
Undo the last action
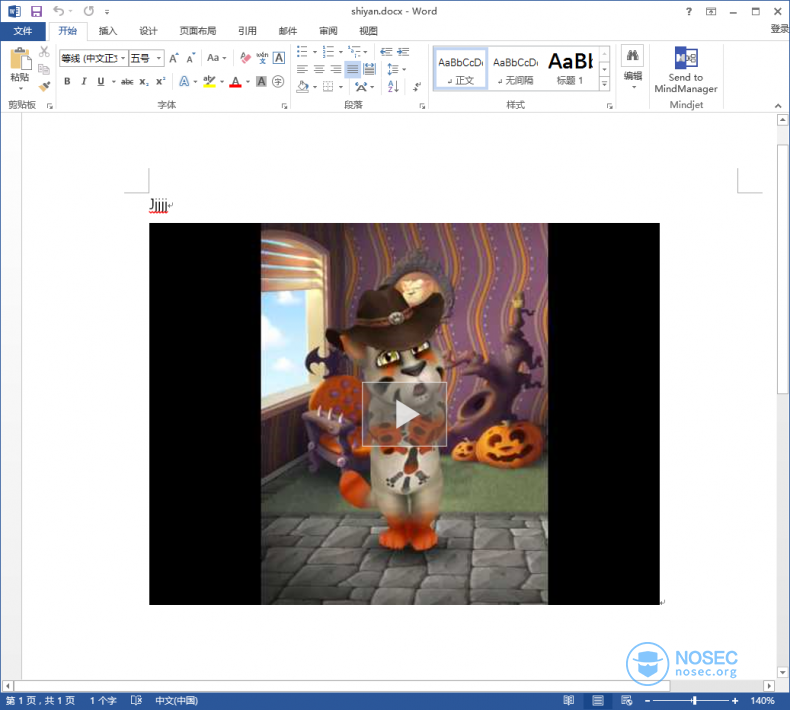[59, 11]
